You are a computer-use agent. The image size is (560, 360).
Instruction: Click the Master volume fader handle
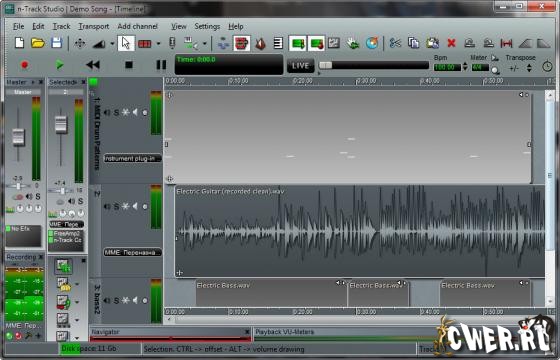click(18, 137)
